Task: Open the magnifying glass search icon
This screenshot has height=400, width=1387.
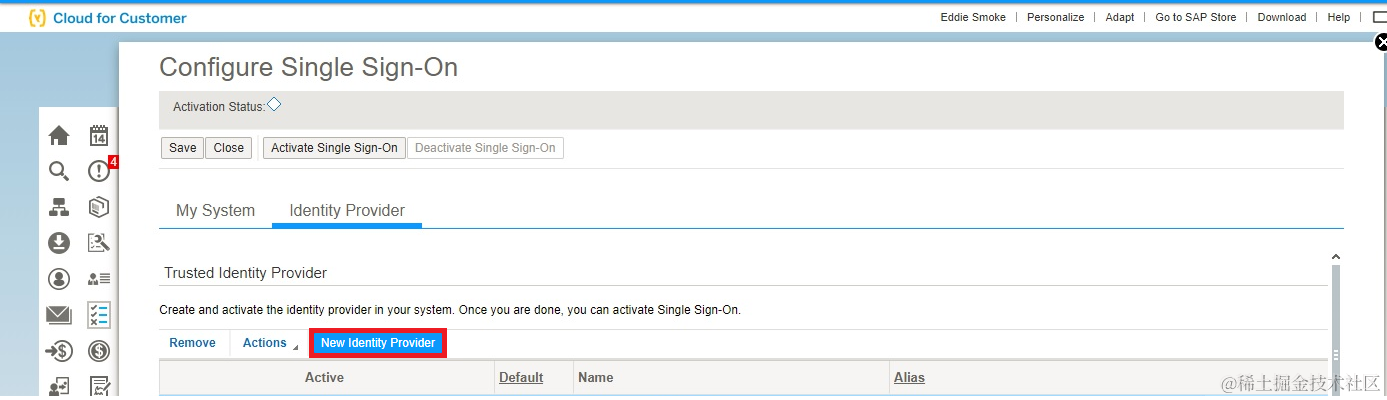Action: [x=59, y=171]
